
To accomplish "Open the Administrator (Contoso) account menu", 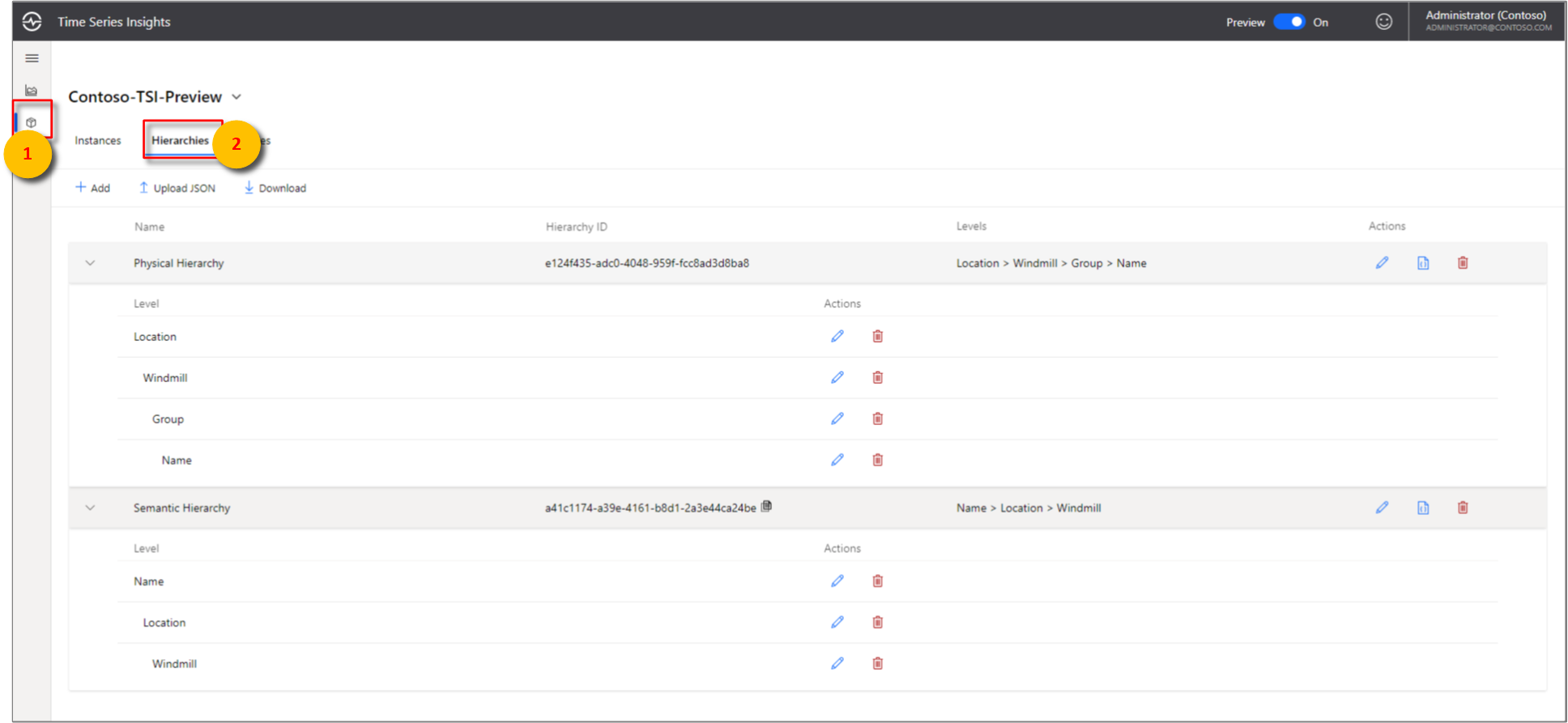I will 1487,21.
